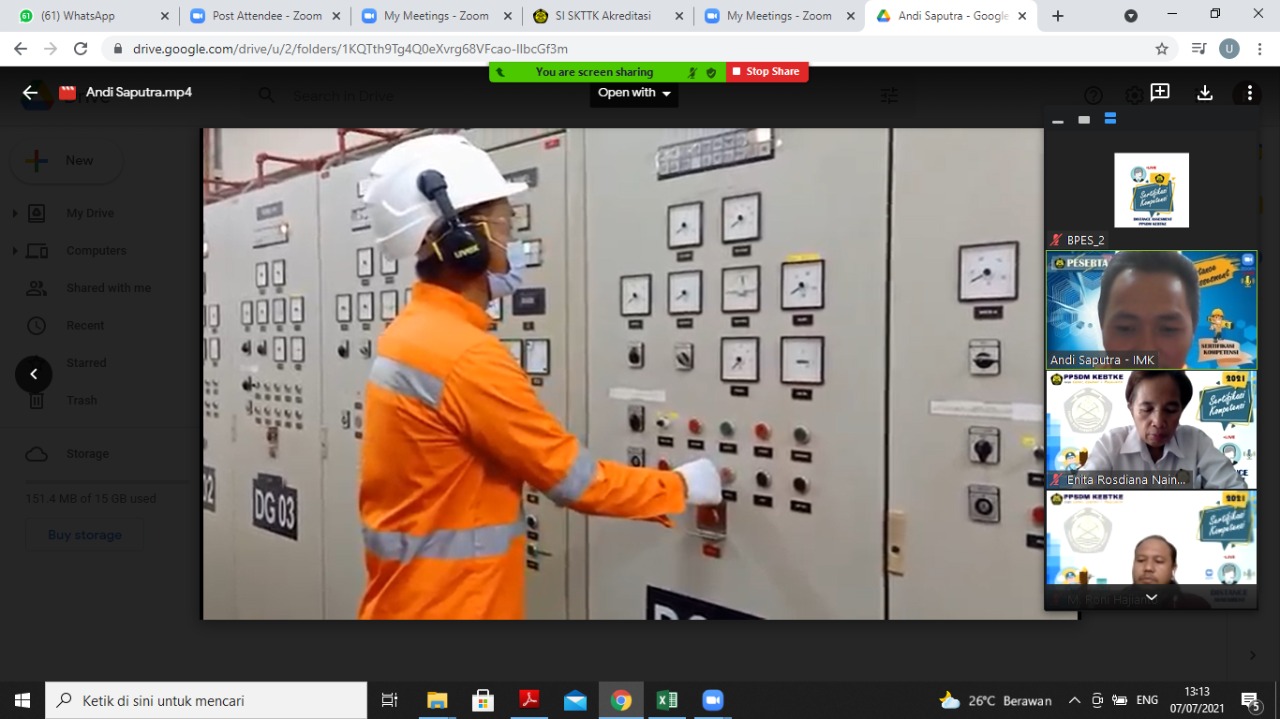This screenshot has width=1280, height=719.
Task: Open Excel from the taskbar
Action: [x=667, y=700]
